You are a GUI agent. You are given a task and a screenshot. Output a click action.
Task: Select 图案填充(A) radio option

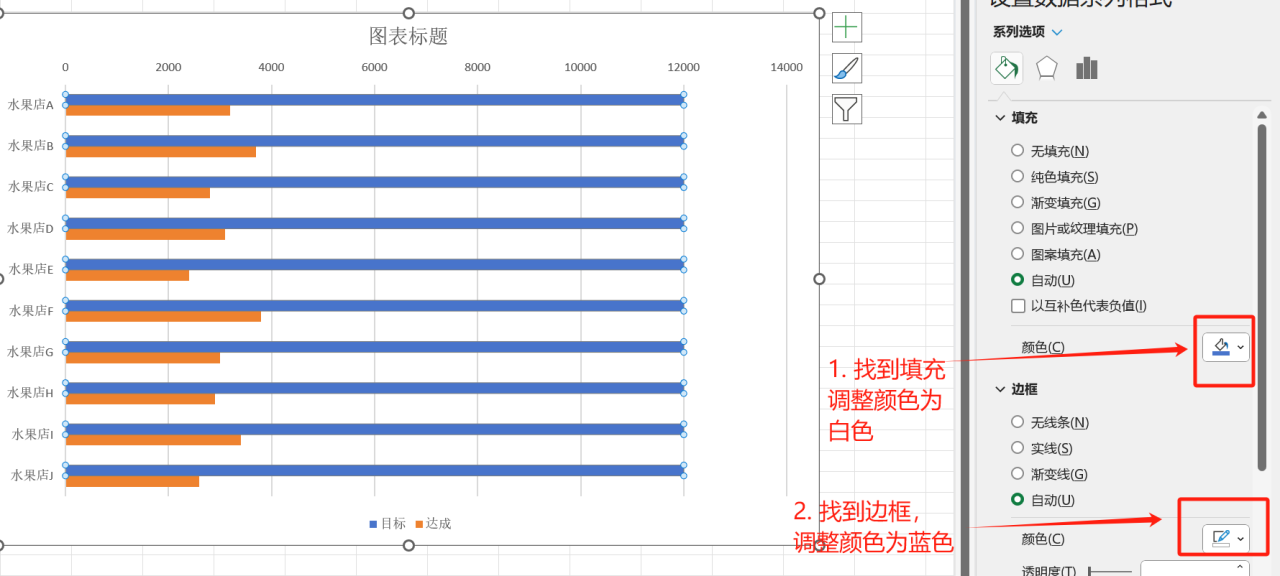pyautogui.click(x=1018, y=254)
